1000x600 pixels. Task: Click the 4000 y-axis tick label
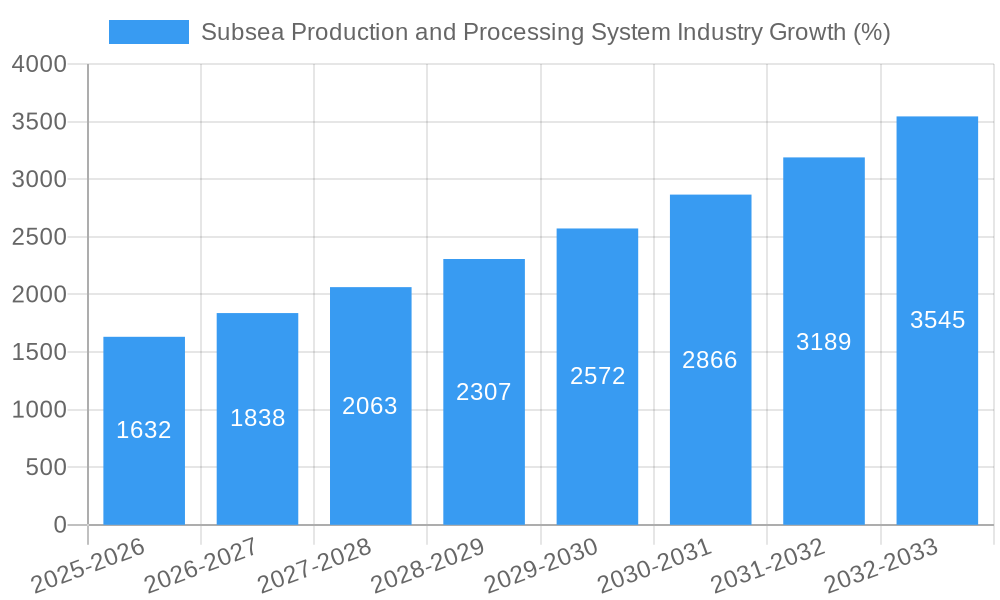click(40, 64)
